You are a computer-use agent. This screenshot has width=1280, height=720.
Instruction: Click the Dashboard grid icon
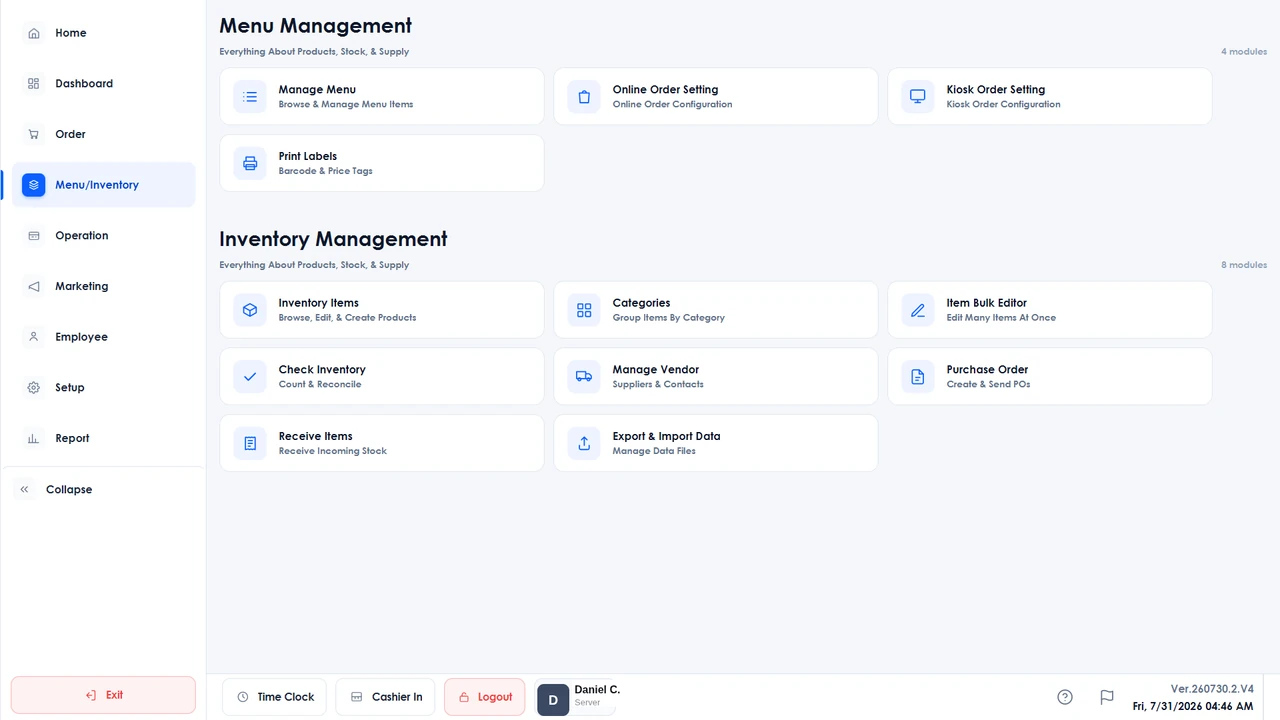(34, 84)
